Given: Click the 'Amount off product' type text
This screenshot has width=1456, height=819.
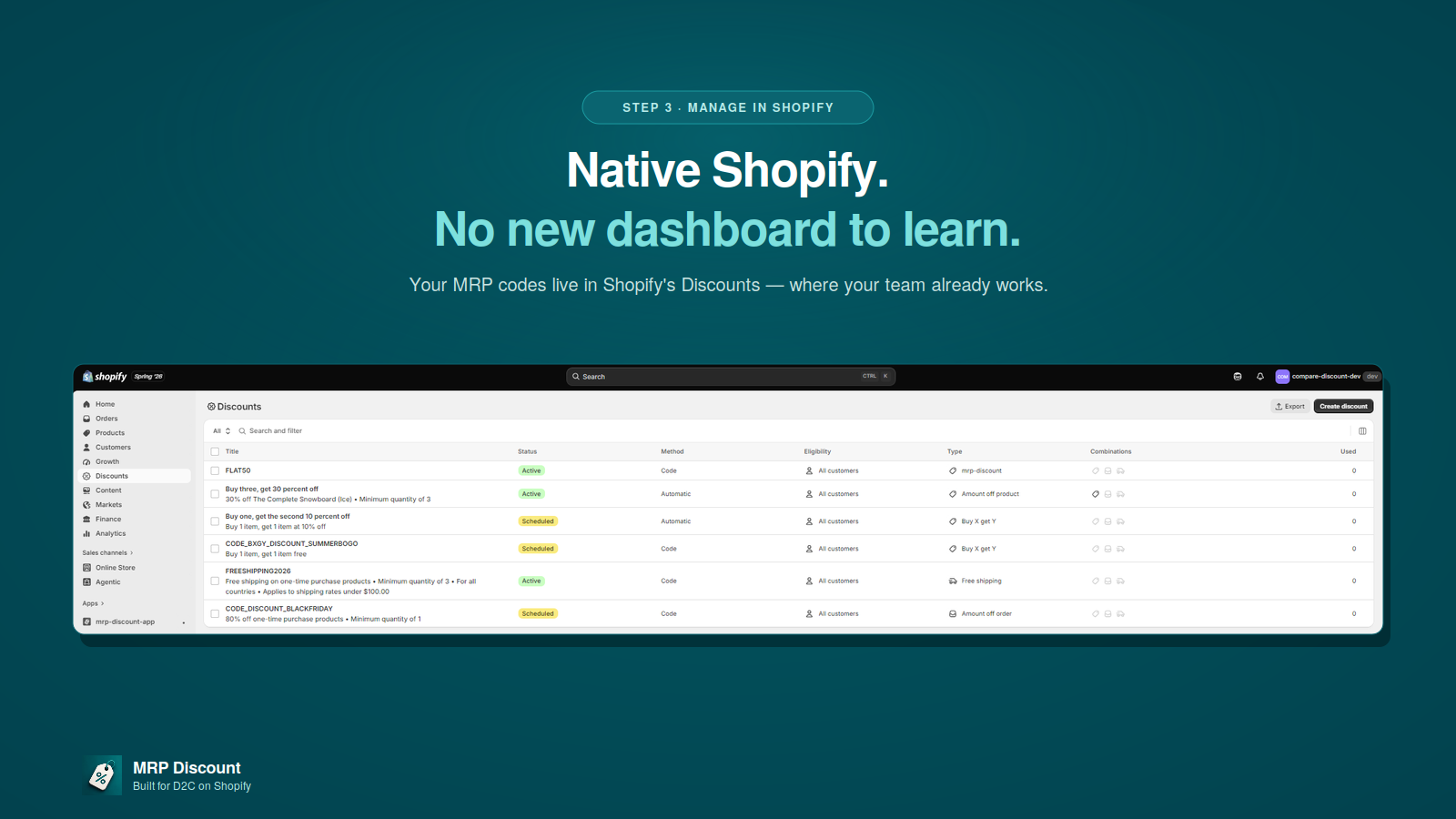Looking at the screenshot, I should point(990,494).
